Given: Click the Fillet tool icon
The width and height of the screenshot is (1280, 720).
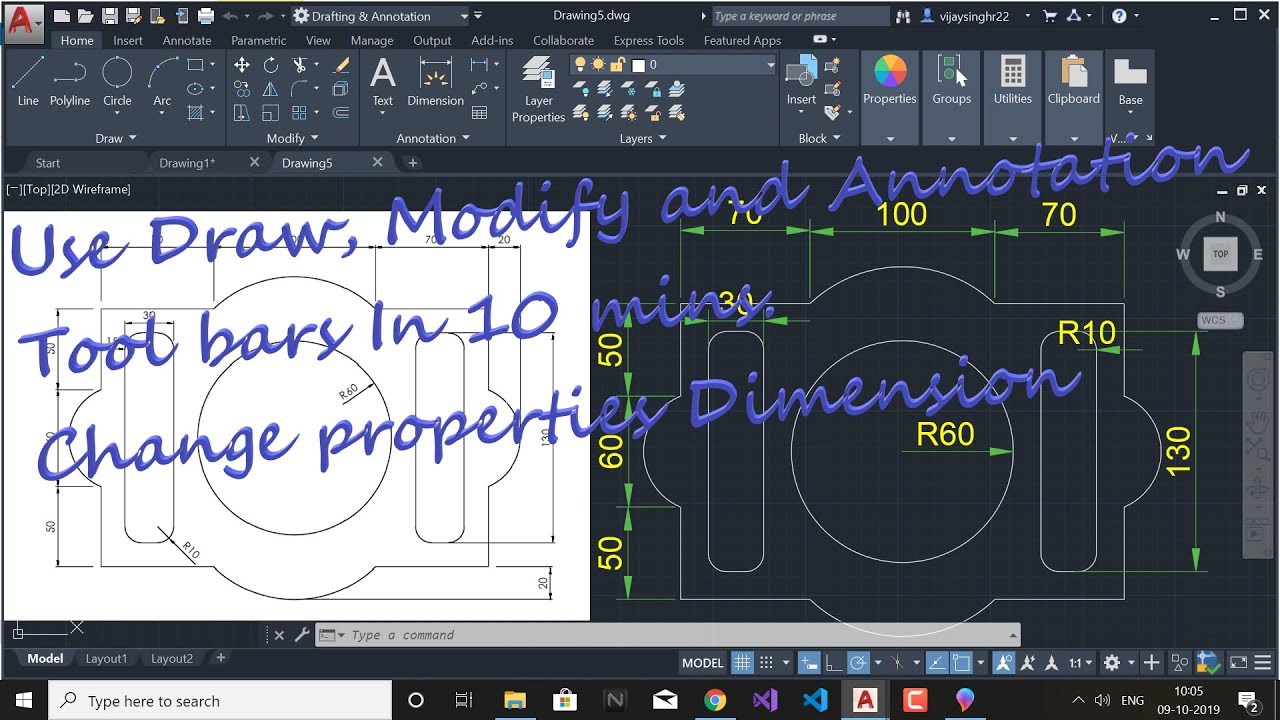Looking at the screenshot, I should point(299,89).
